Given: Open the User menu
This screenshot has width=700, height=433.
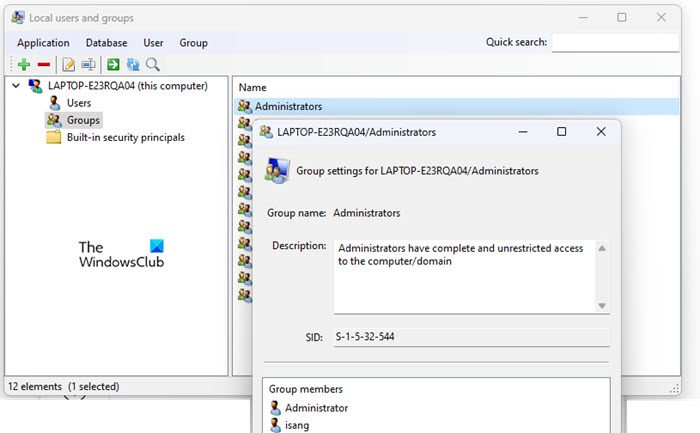Looking at the screenshot, I should click(x=153, y=43).
